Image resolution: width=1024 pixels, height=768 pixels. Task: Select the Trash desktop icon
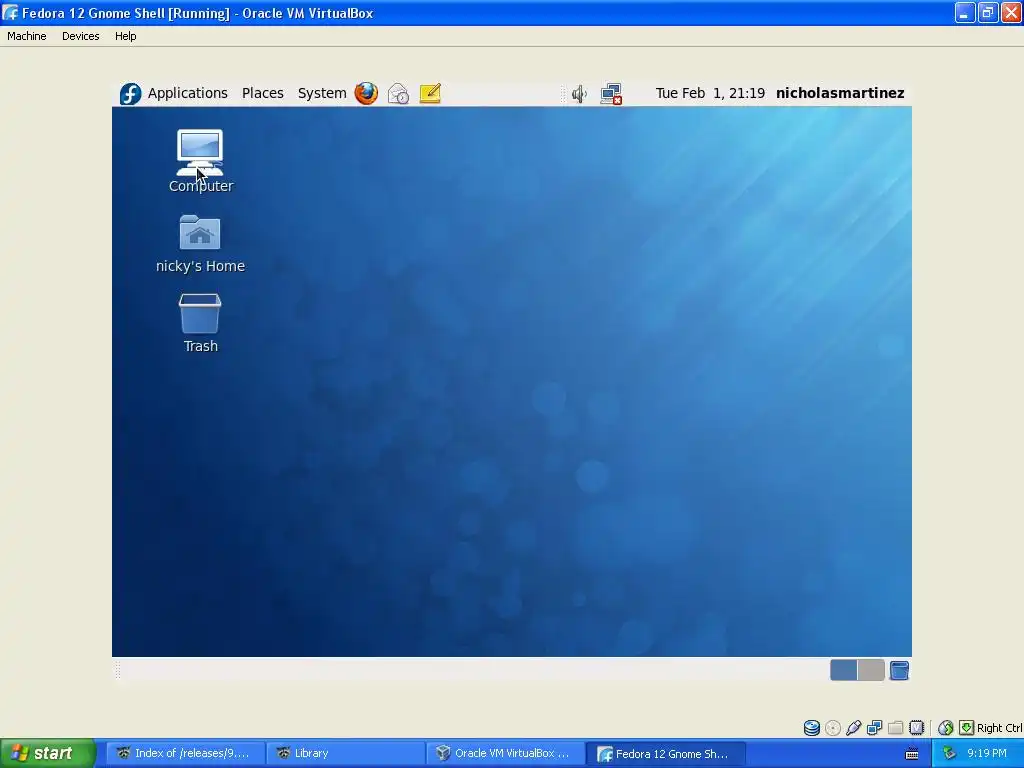click(200, 323)
